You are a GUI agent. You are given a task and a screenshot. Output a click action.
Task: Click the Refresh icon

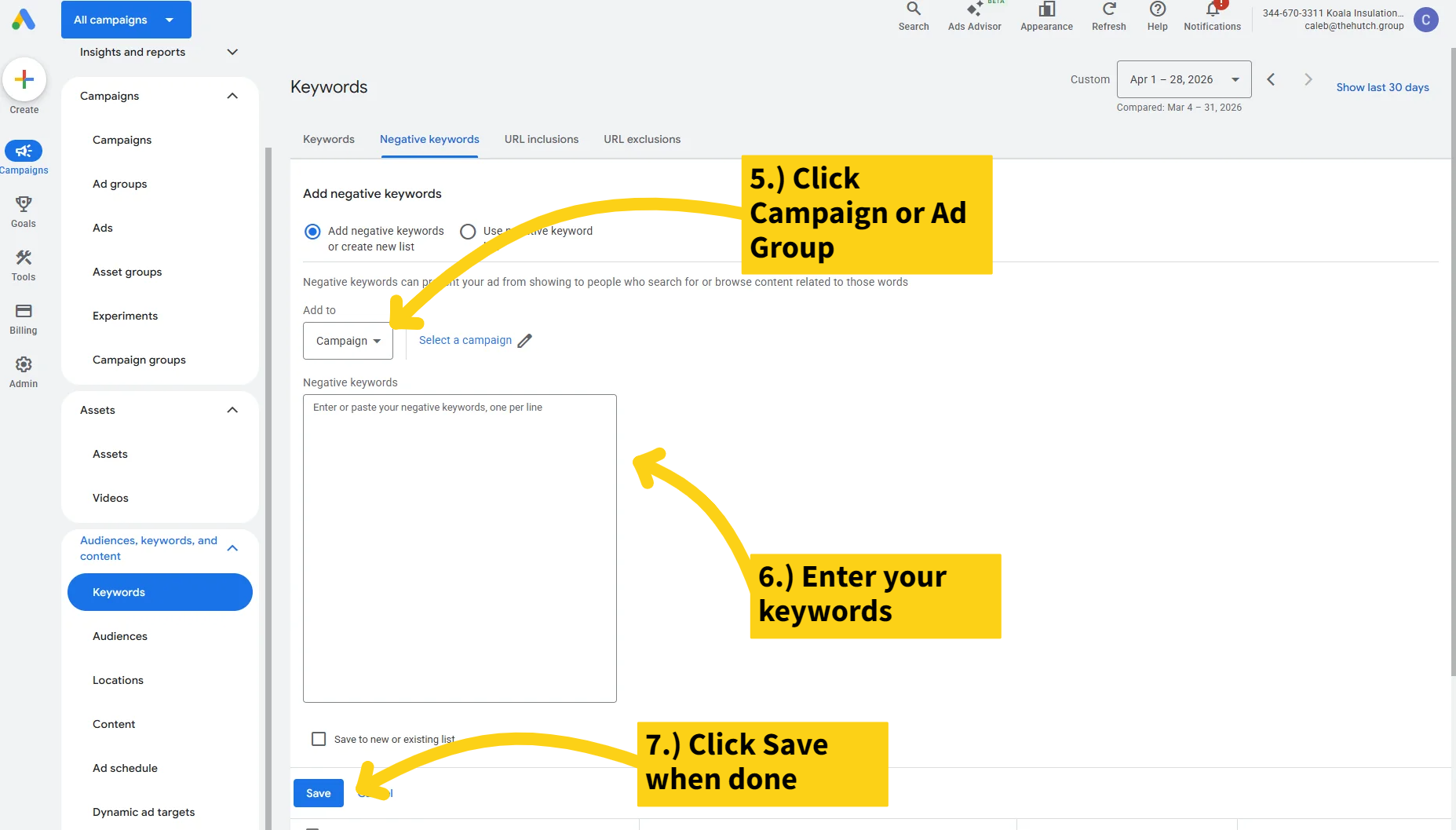click(1108, 9)
